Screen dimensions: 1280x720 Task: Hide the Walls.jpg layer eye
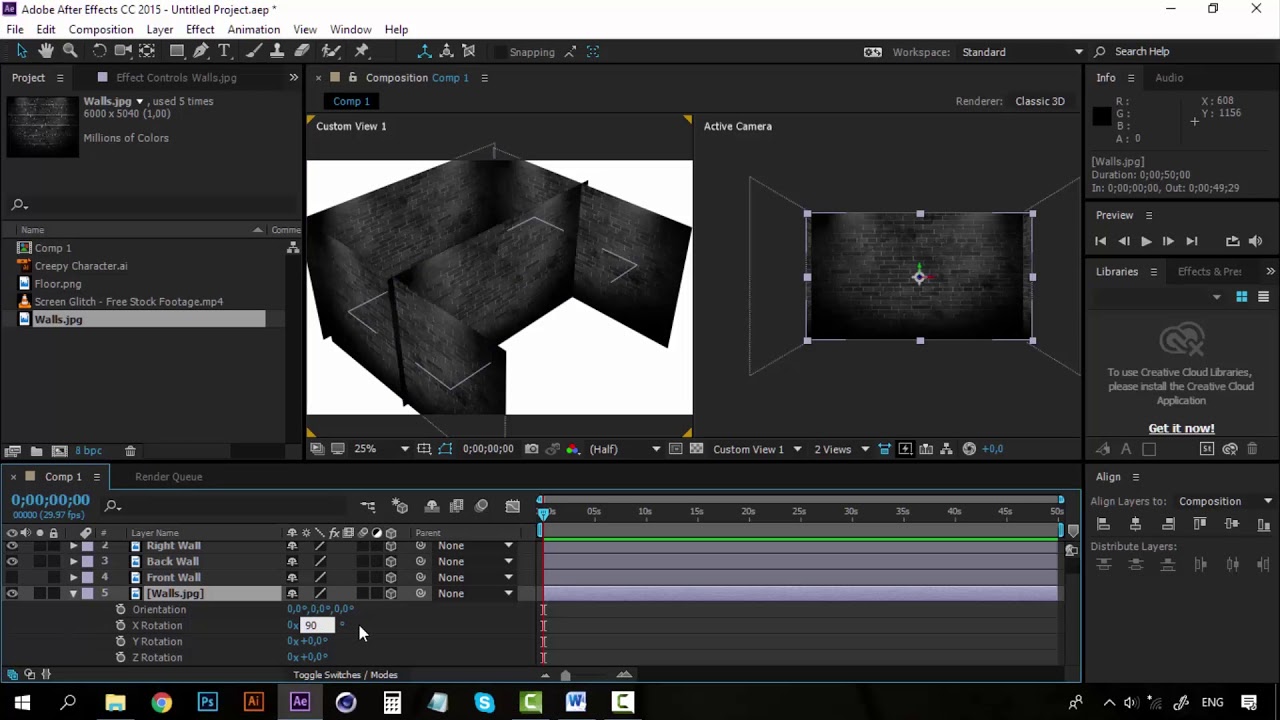pyautogui.click(x=12, y=593)
